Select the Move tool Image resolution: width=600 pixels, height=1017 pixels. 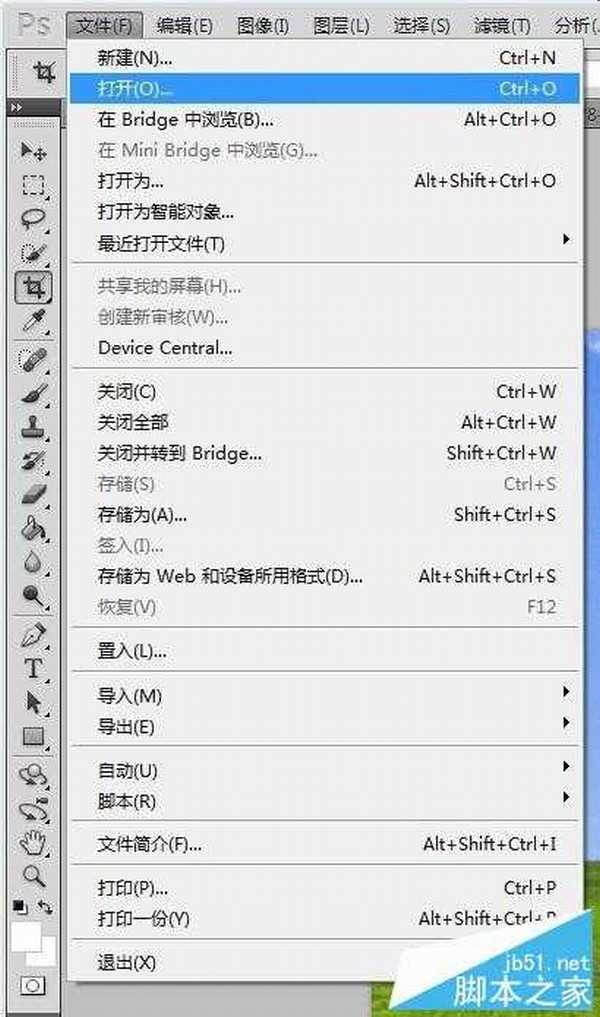[34, 150]
